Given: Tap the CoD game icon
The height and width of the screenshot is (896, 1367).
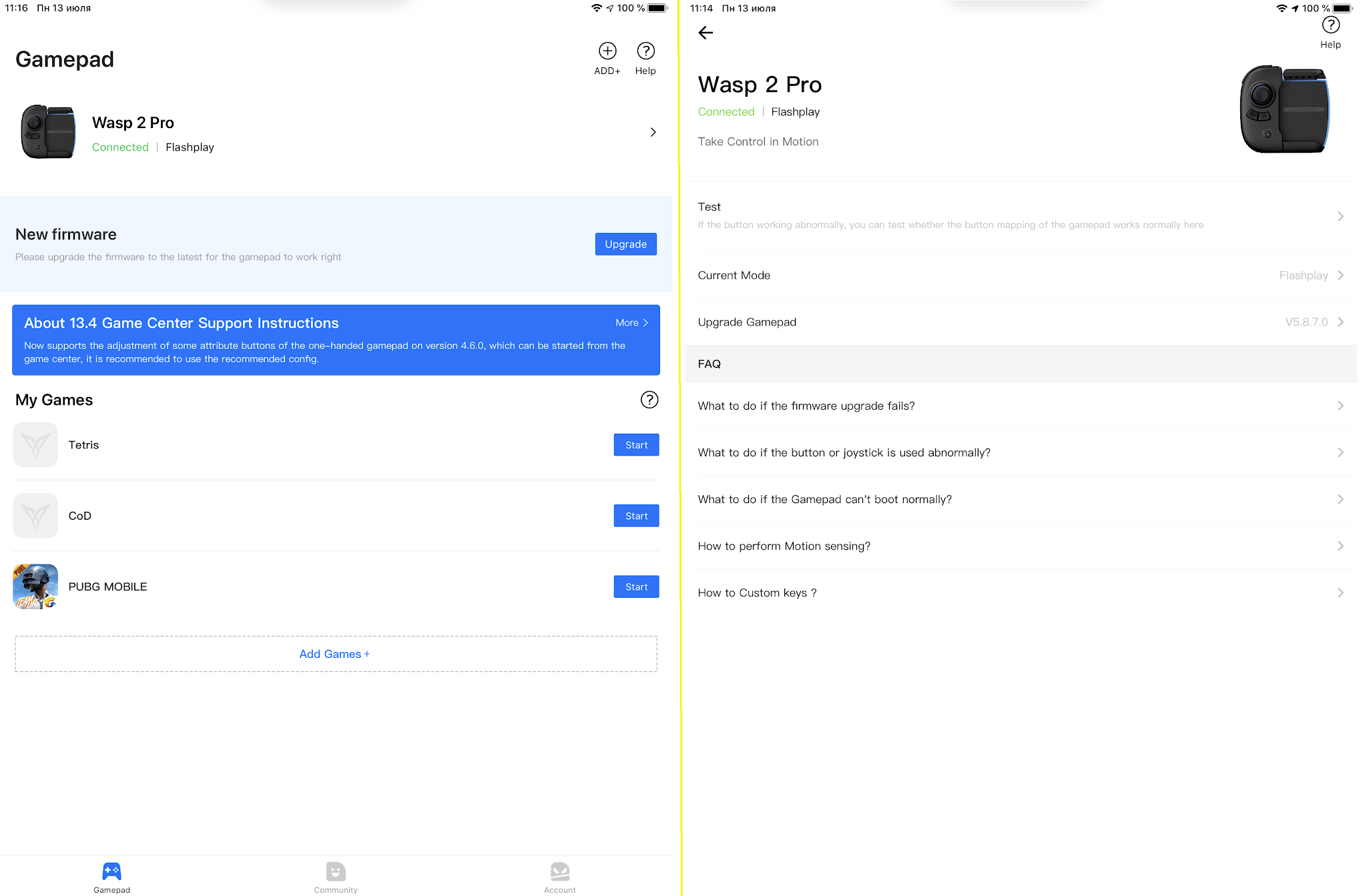Looking at the screenshot, I should pyautogui.click(x=35, y=516).
